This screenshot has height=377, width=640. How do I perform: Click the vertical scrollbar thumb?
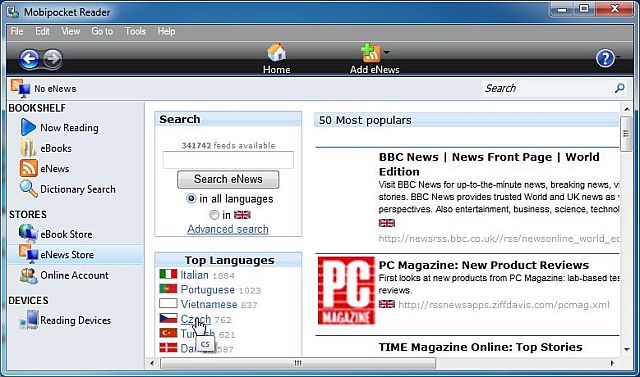(626, 134)
